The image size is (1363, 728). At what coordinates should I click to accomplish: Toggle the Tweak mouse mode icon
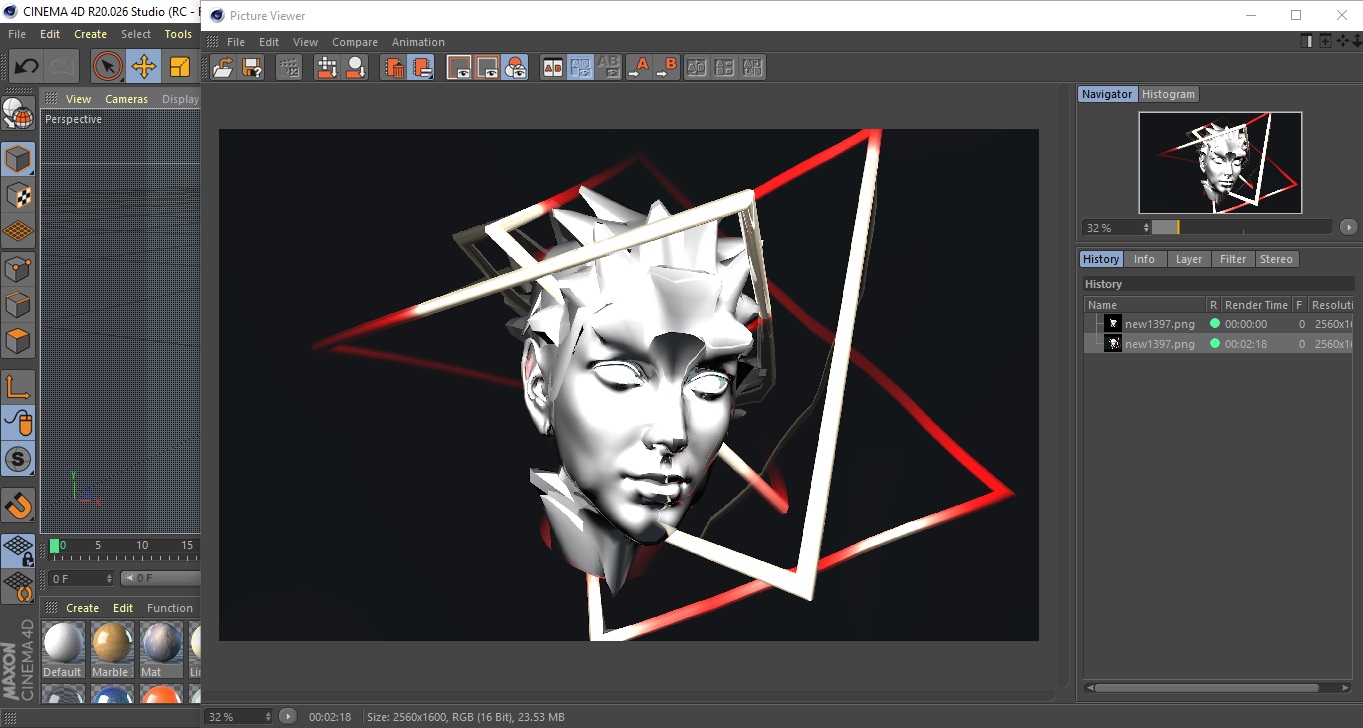click(x=18, y=423)
